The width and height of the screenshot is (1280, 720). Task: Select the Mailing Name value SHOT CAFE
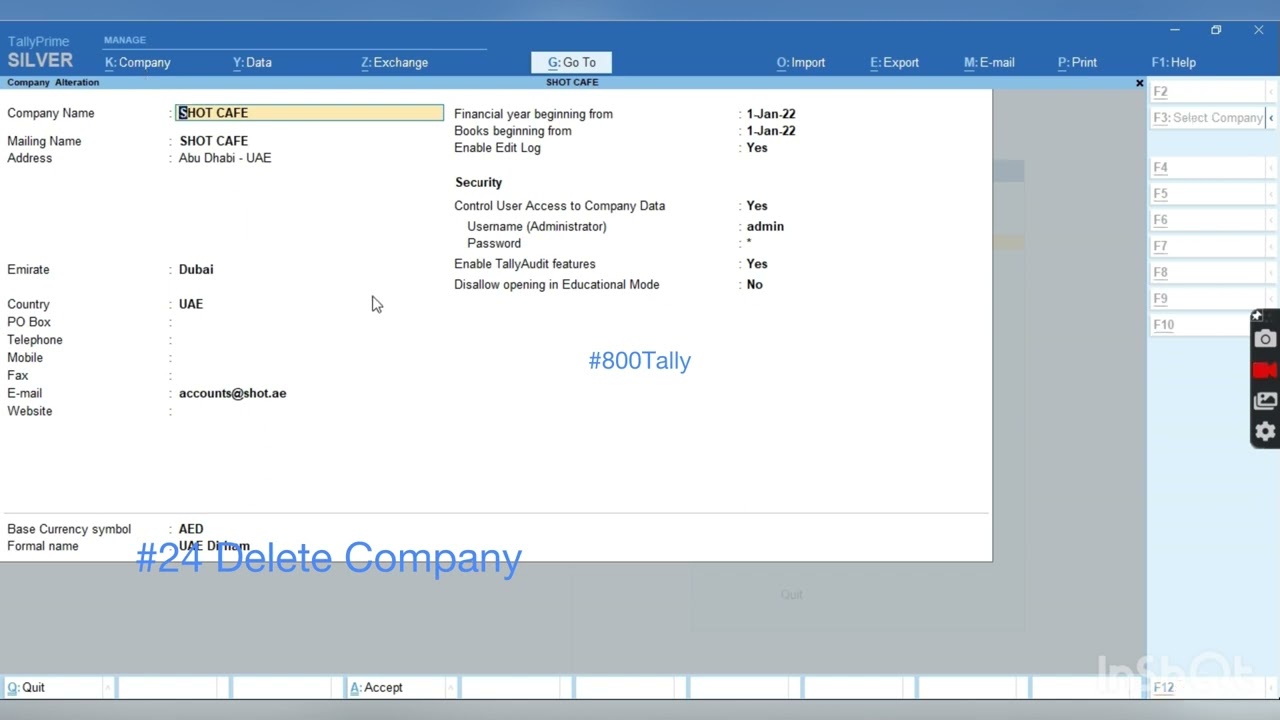(214, 141)
